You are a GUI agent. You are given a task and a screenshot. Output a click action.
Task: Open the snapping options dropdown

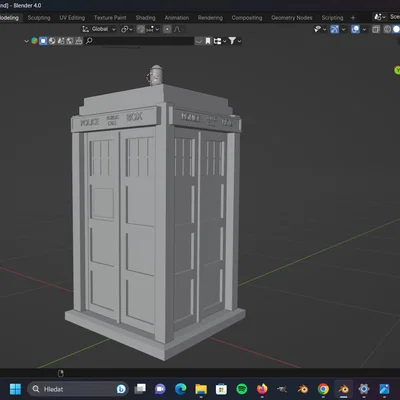click(153, 29)
